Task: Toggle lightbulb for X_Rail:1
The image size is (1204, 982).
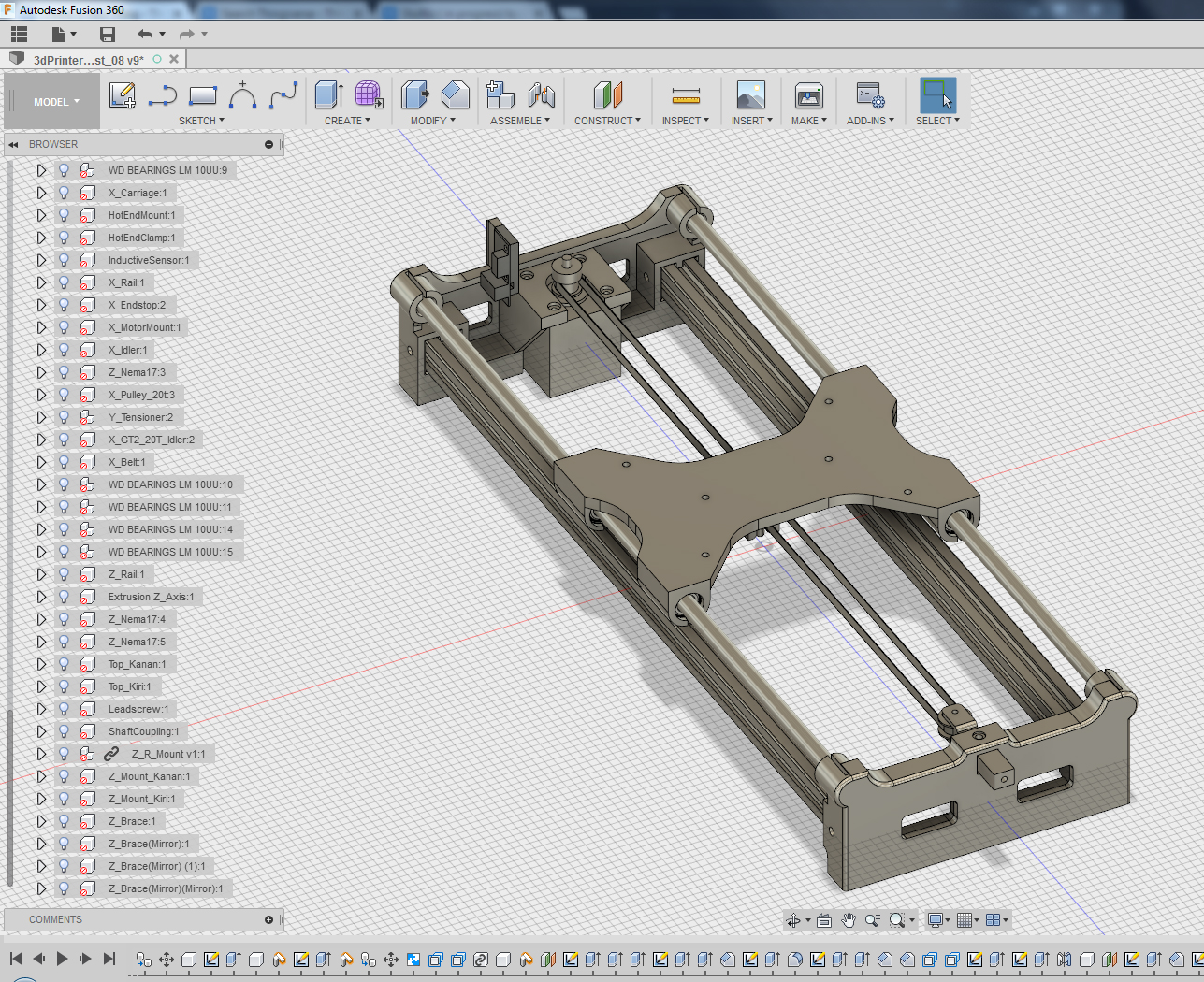Action: [x=64, y=282]
